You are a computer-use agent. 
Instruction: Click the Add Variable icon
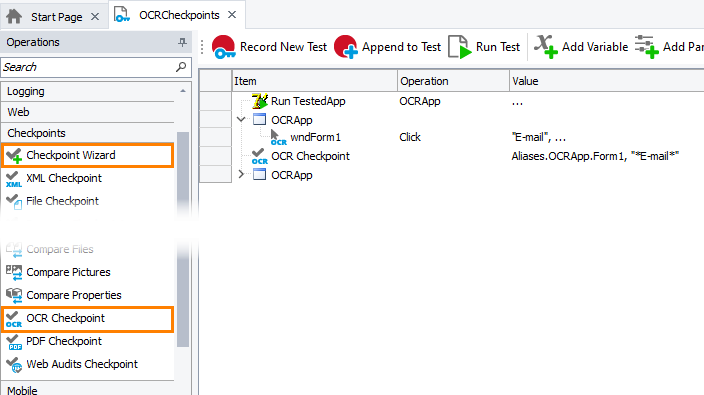[x=546, y=47]
